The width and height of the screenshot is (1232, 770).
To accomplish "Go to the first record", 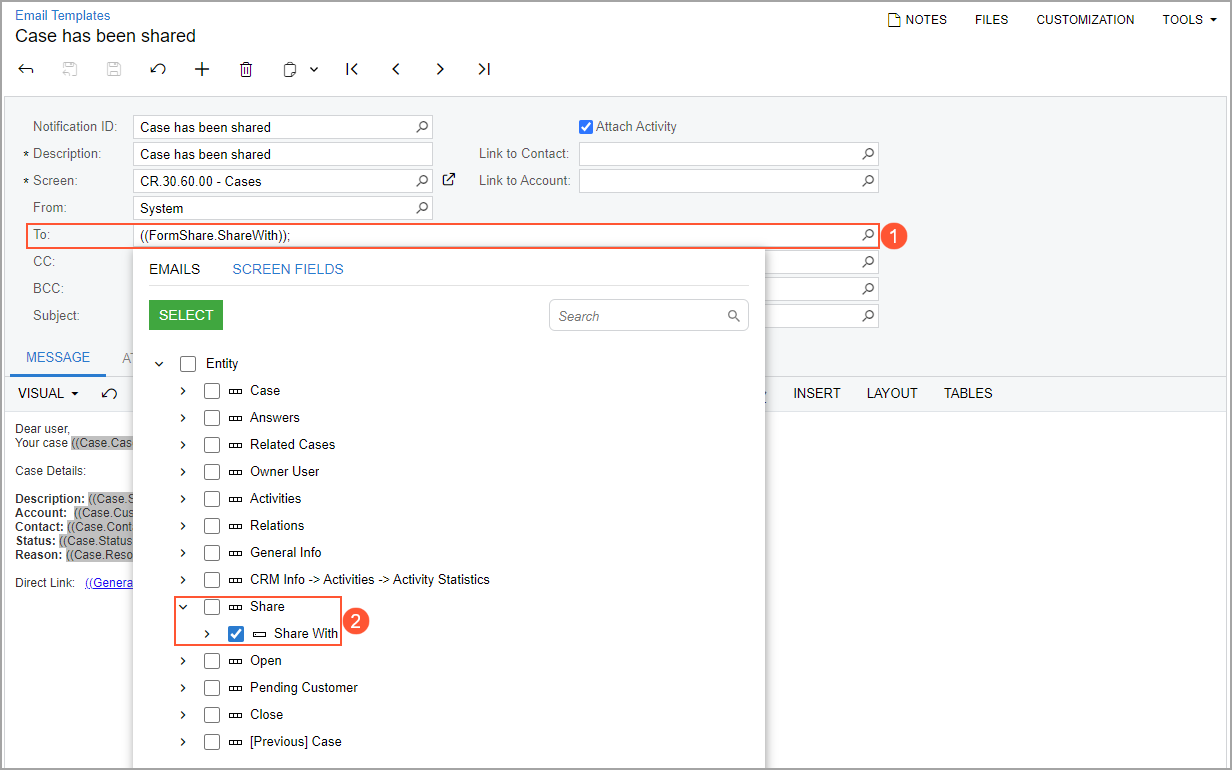I will (352, 69).
